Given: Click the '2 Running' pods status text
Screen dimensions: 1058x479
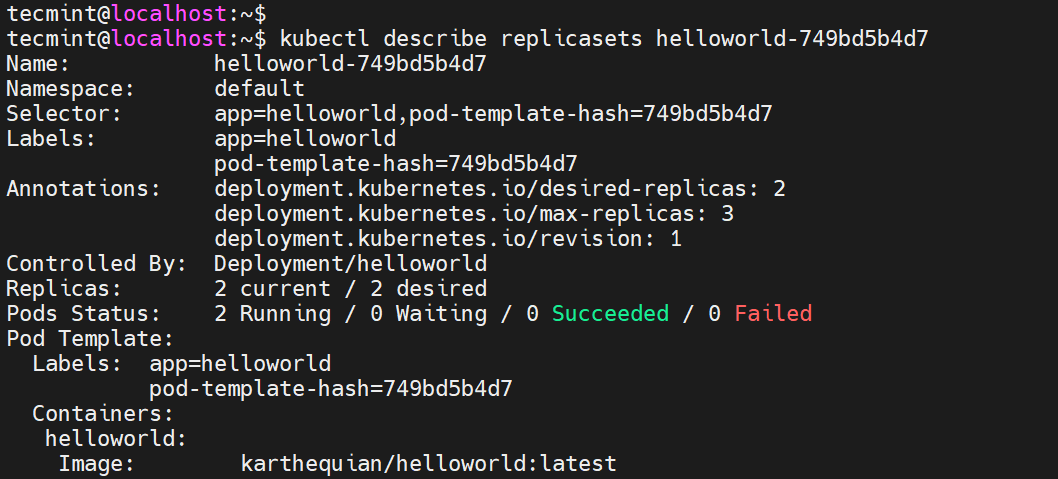Looking at the screenshot, I should point(272,314).
